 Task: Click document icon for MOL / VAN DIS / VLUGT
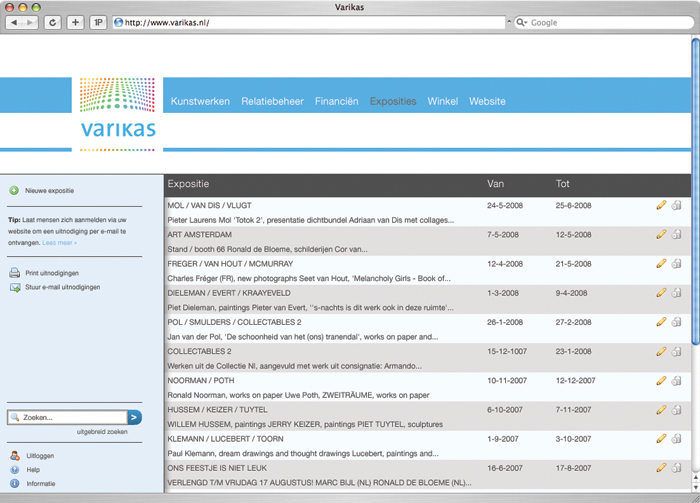(x=677, y=205)
